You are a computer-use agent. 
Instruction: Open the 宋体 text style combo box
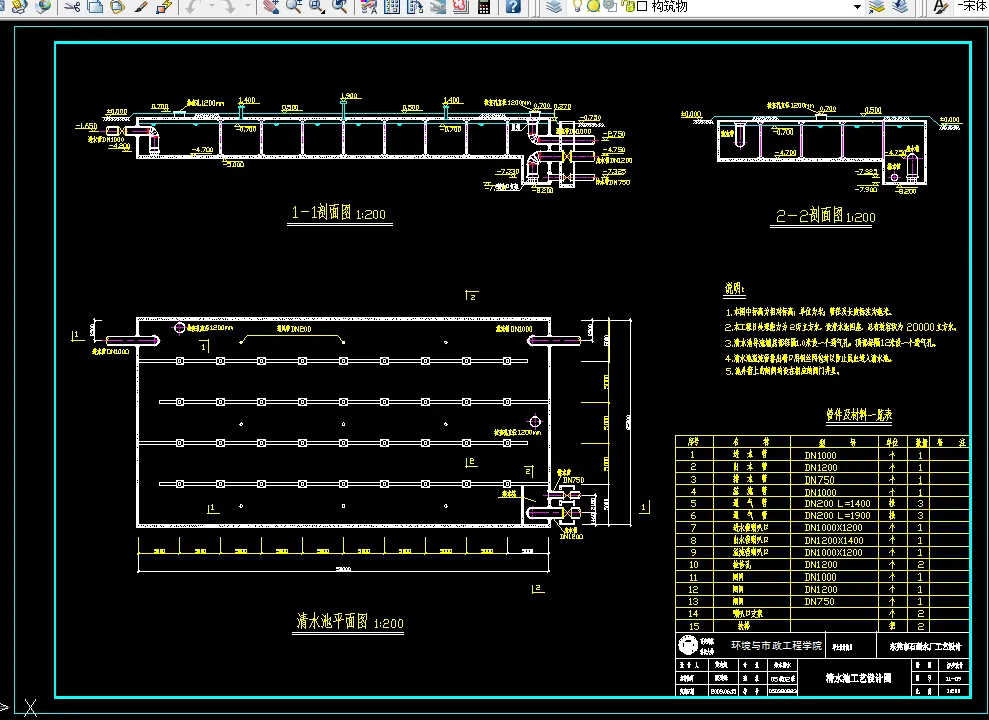972,6
